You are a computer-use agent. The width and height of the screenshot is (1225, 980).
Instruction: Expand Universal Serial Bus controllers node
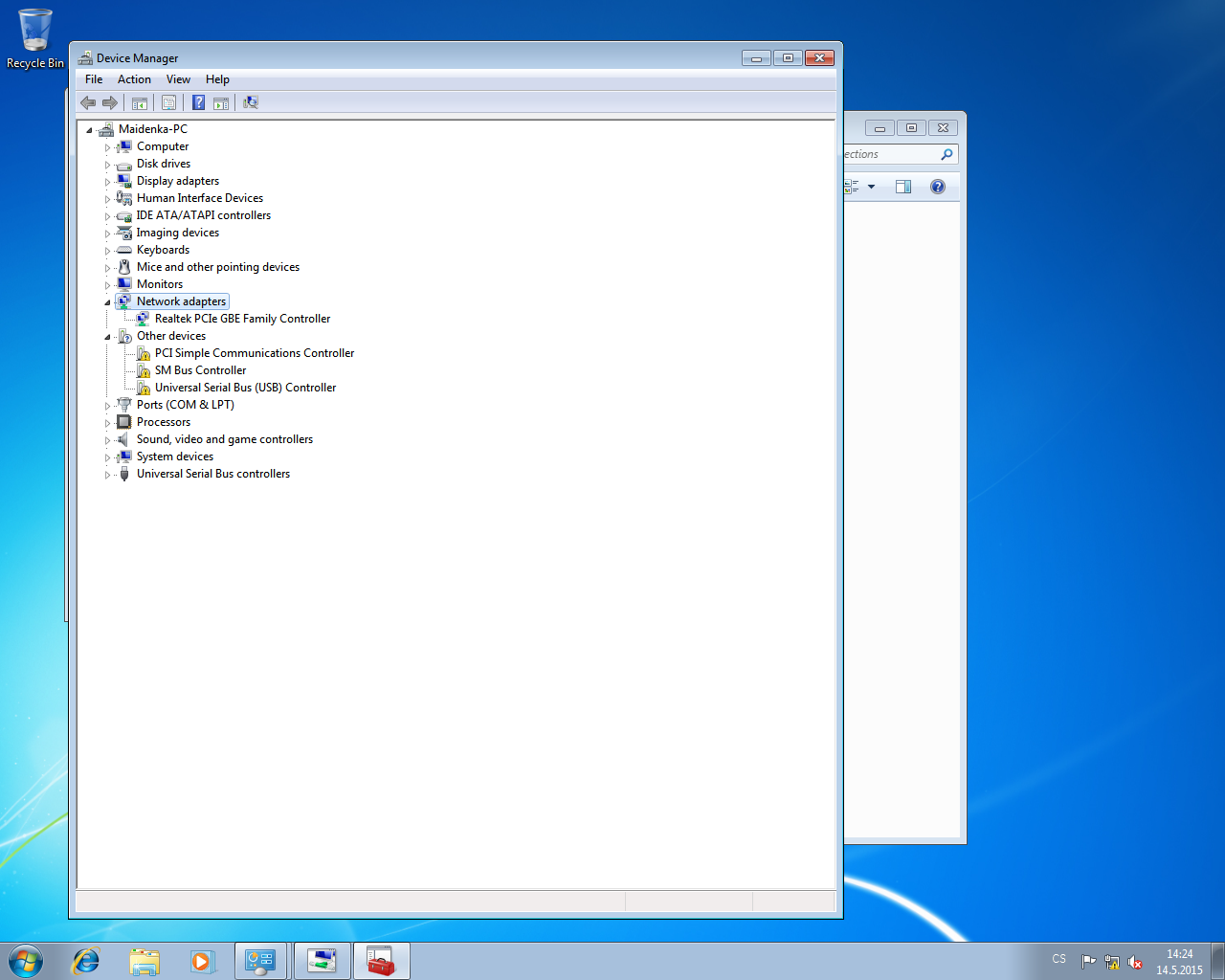click(x=107, y=475)
